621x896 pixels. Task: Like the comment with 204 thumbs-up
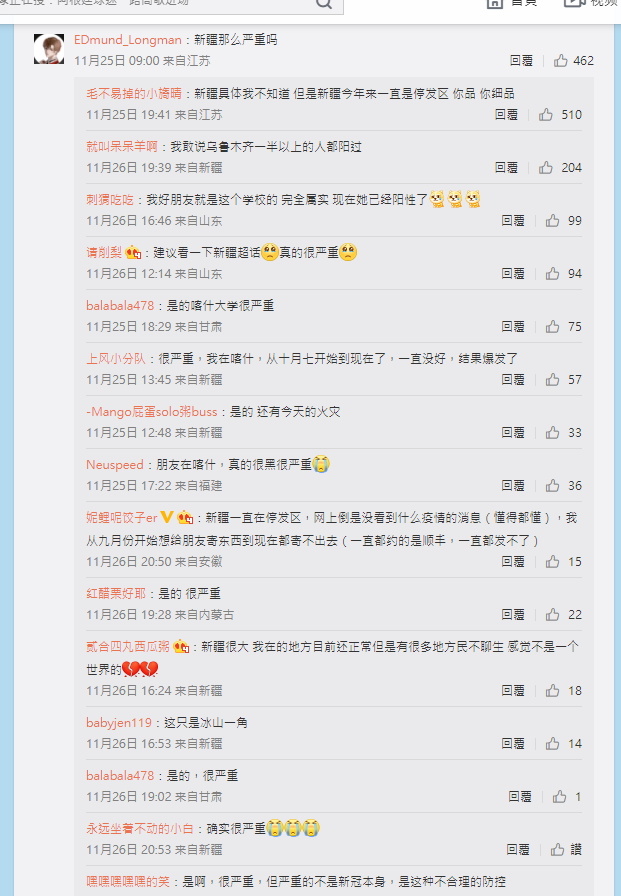[x=546, y=167]
